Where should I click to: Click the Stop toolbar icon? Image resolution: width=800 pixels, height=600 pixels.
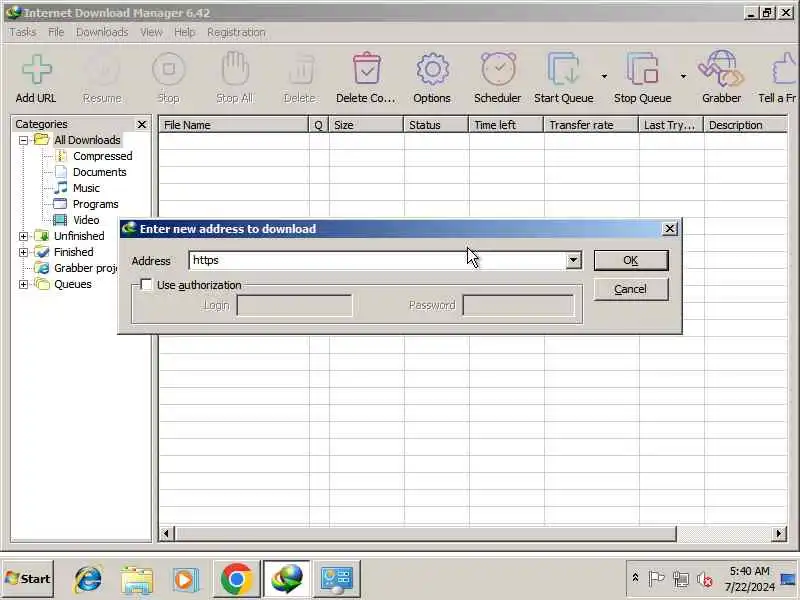tap(168, 69)
